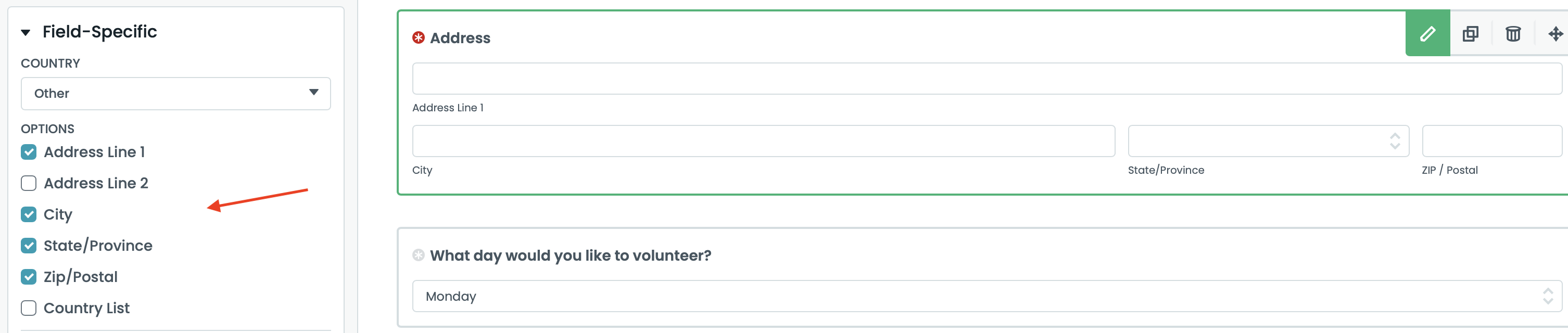Delete the Address field using trash icon

coord(1513,34)
